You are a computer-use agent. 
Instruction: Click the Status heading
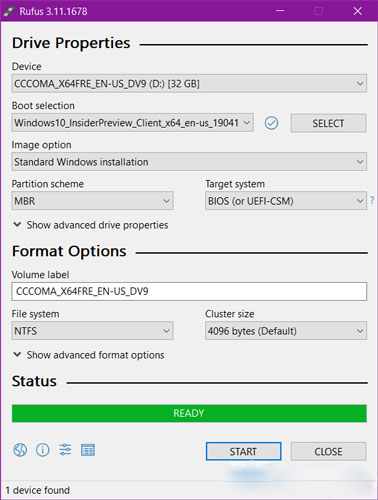tap(34, 381)
